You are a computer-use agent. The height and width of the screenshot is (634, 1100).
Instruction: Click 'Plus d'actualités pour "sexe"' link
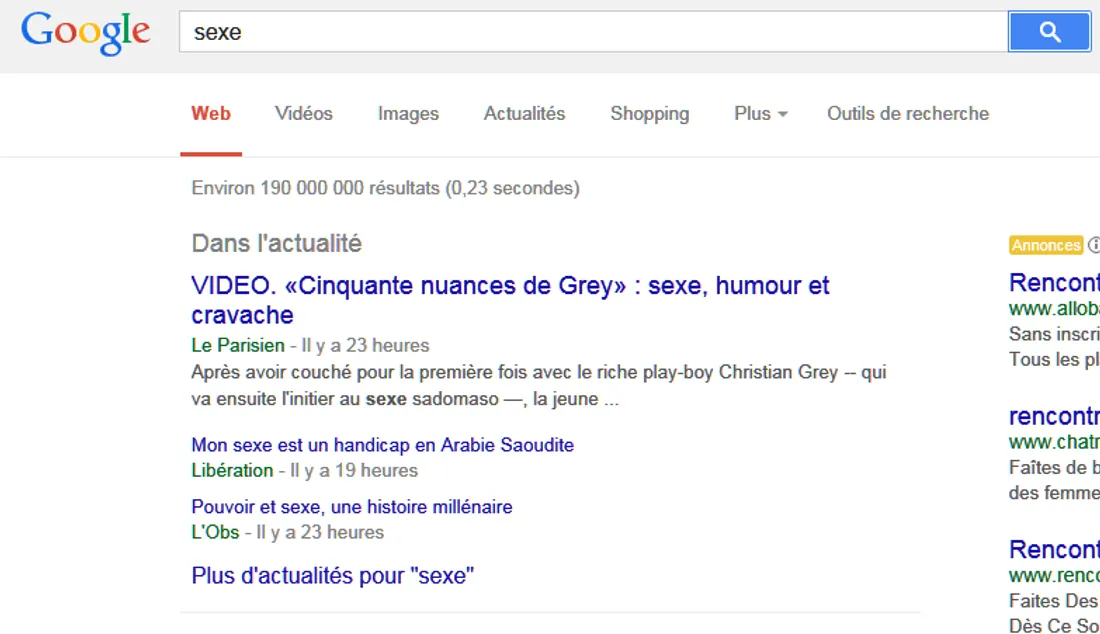pyautogui.click(x=332, y=576)
